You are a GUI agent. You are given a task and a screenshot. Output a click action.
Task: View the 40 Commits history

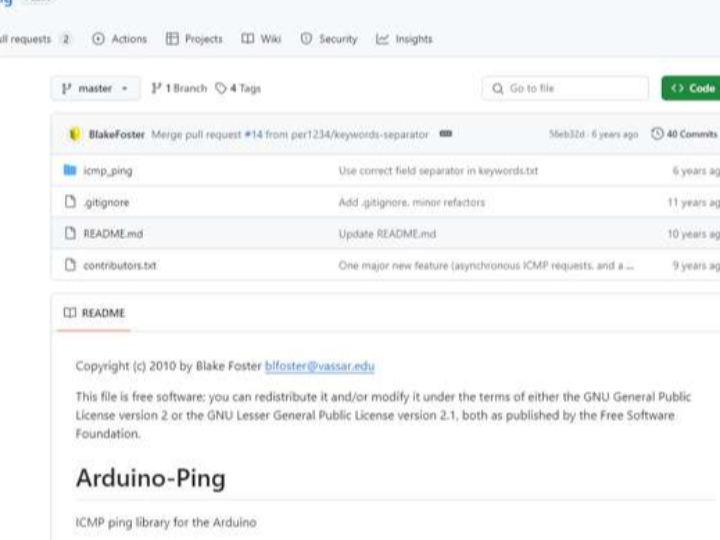click(684, 134)
